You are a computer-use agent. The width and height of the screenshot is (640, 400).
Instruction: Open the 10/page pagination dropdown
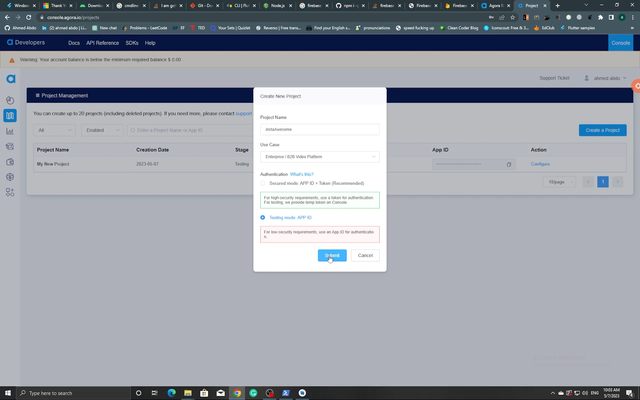pyautogui.click(x=559, y=182)
